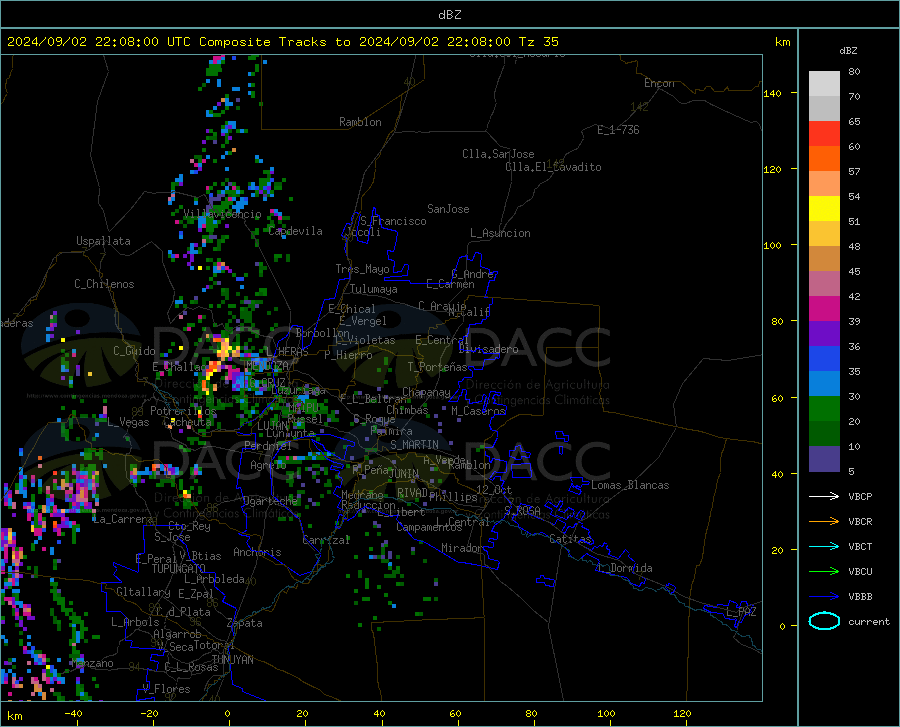Click the 'Encon' place label
The height and width of the screenshot is (727, 900).
coord(659,83)
